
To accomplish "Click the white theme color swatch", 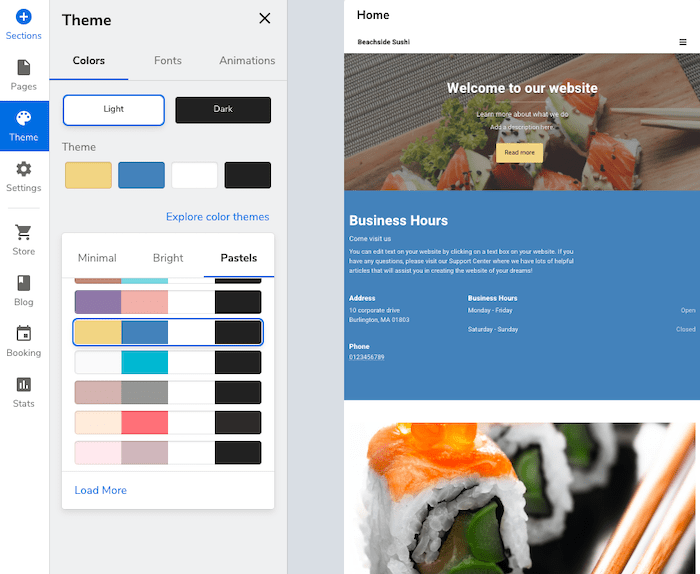I will 195,175.
